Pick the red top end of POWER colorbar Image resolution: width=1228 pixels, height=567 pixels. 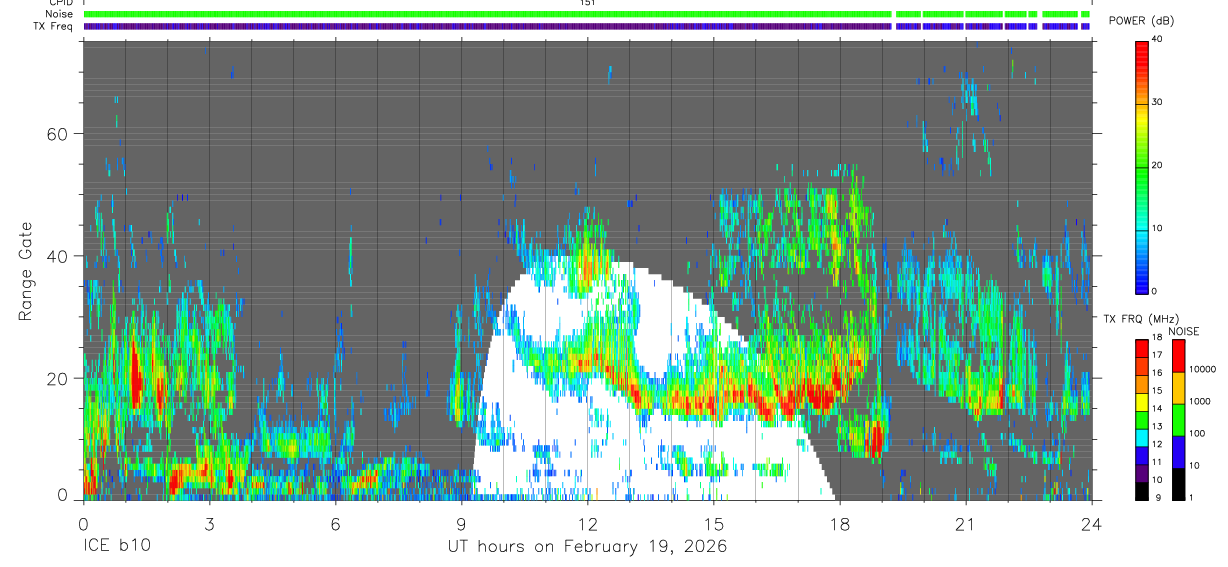pos(1142,47)
